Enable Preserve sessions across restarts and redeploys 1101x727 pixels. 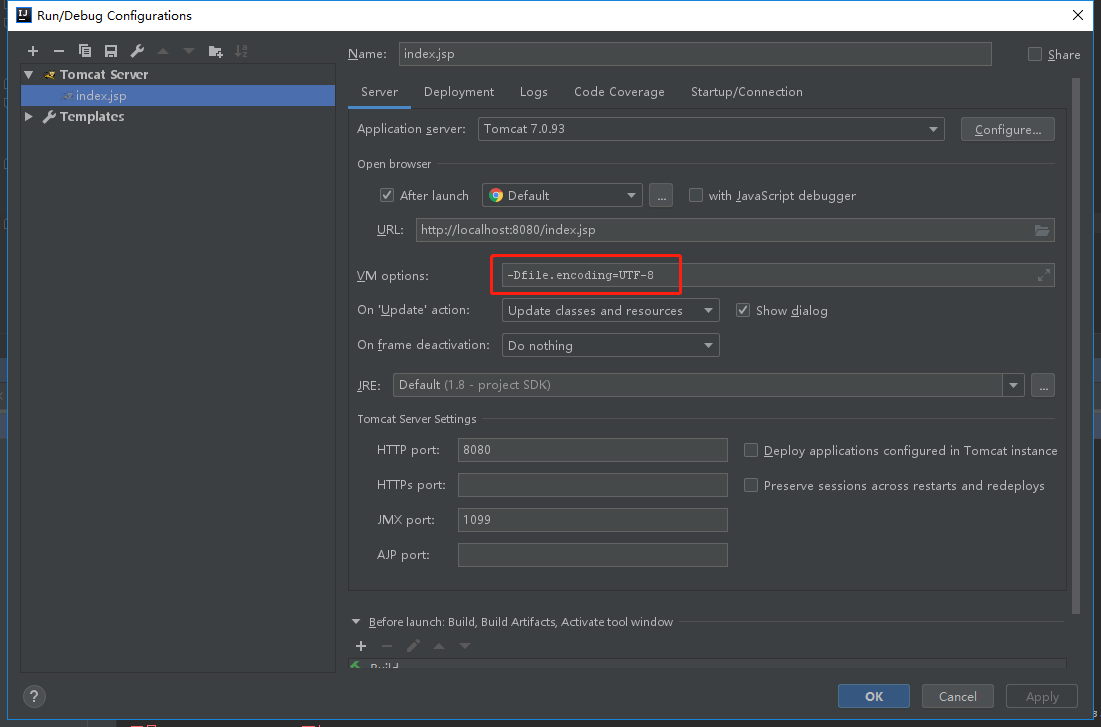click(751, 485)
